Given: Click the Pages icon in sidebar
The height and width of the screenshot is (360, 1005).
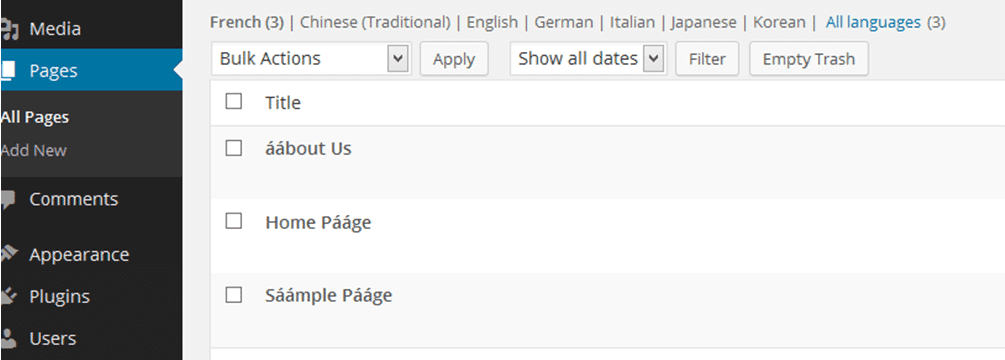Looking at the screenshot, I should (7, 70).
